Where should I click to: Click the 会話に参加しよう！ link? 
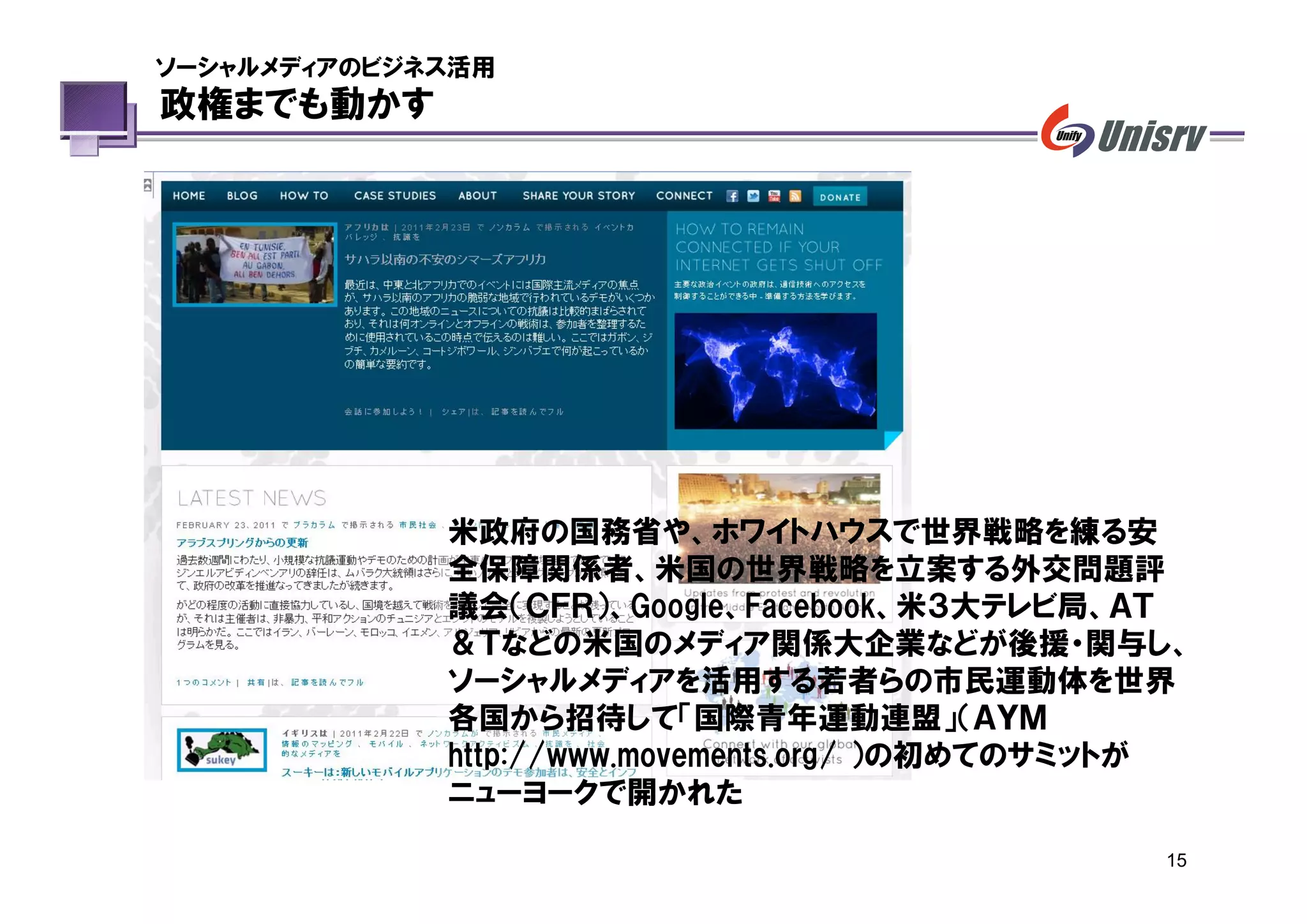[x=383, y=412]
